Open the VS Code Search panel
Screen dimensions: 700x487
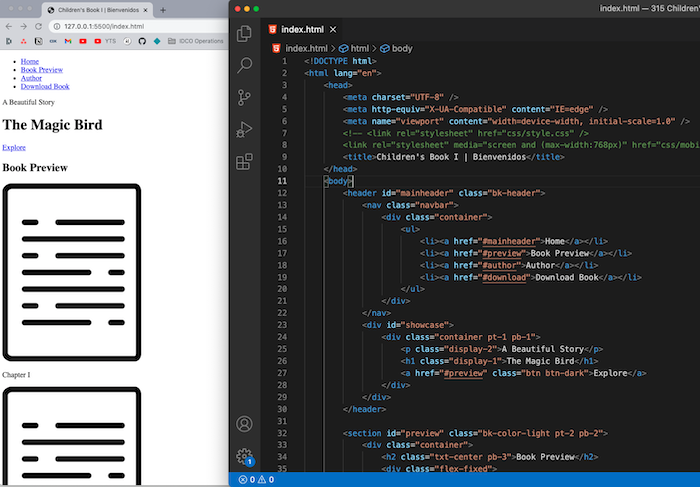pos(244,65)
